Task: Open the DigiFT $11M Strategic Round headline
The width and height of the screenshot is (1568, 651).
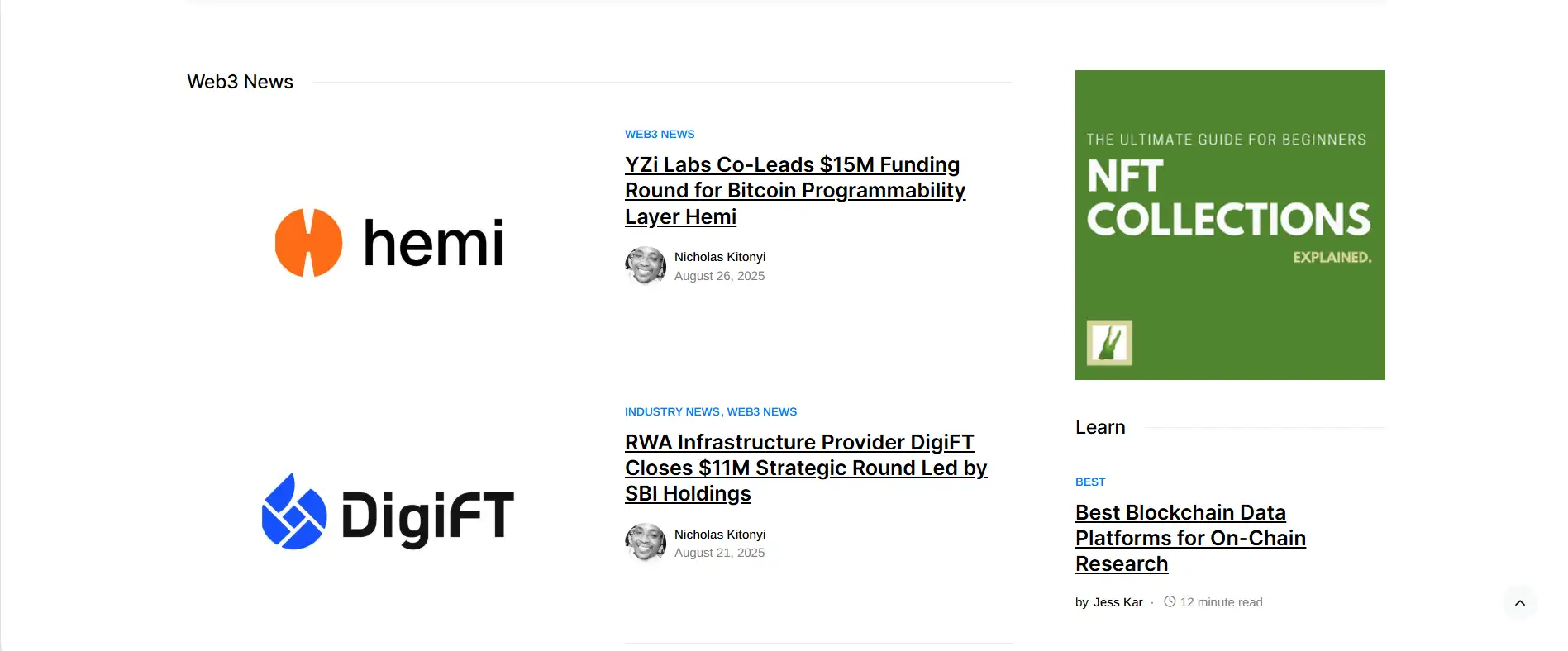Action: tap(805, 468)
